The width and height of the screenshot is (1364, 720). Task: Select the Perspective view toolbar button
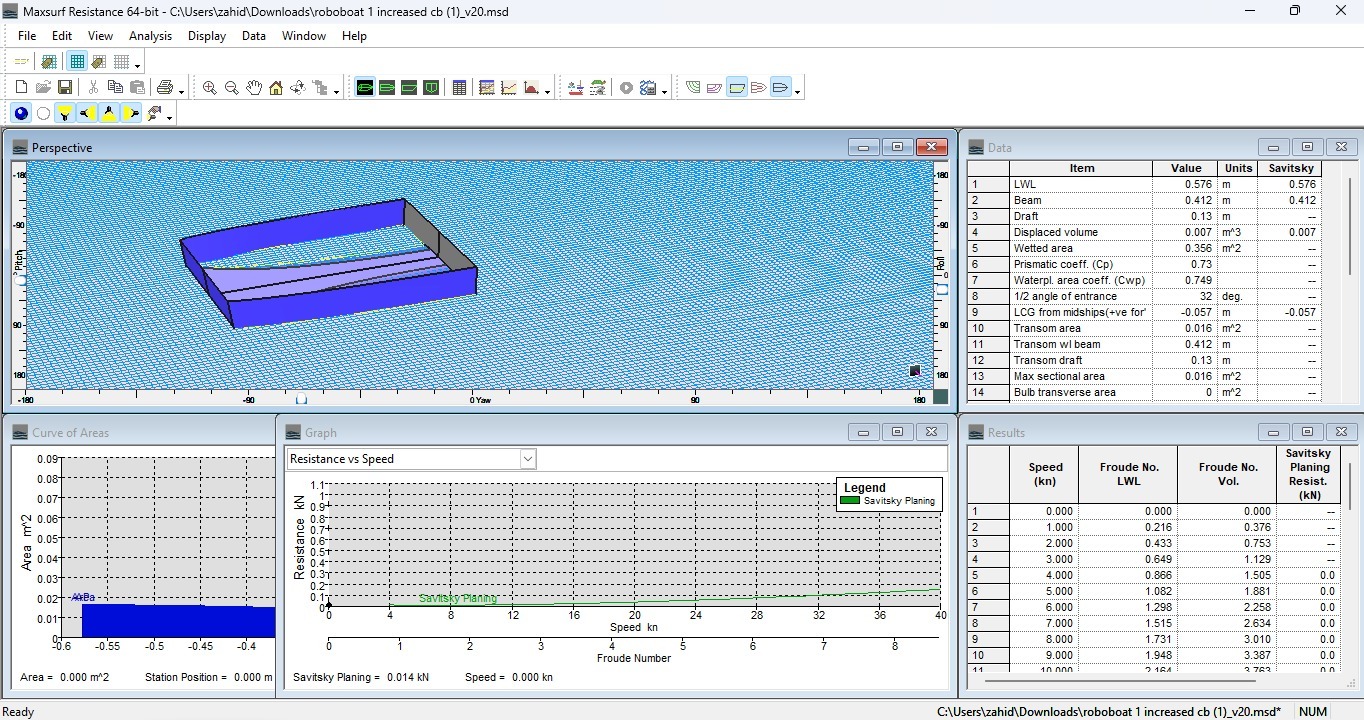[365, 88]
